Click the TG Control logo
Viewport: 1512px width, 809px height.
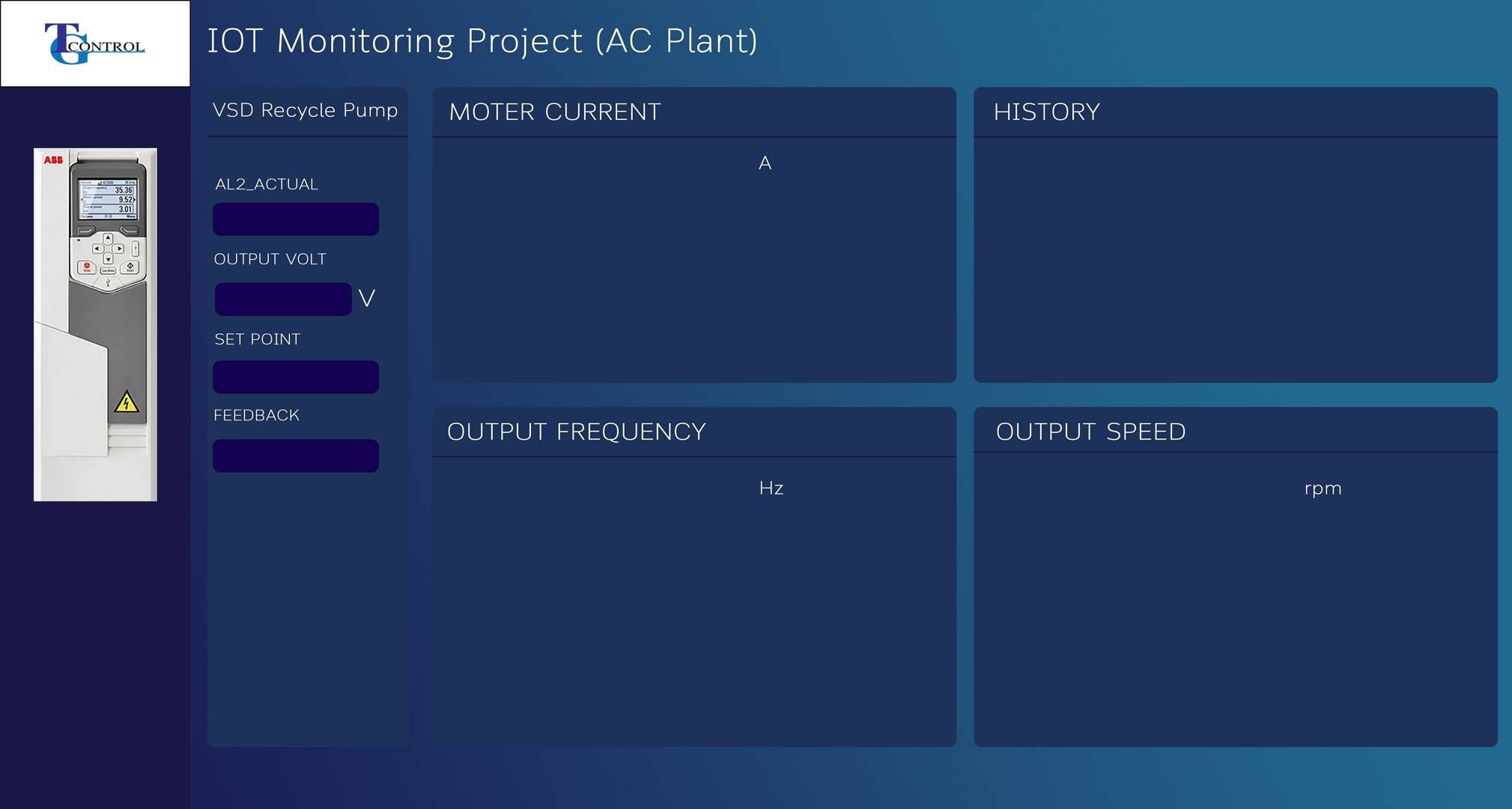pos(95,43)
